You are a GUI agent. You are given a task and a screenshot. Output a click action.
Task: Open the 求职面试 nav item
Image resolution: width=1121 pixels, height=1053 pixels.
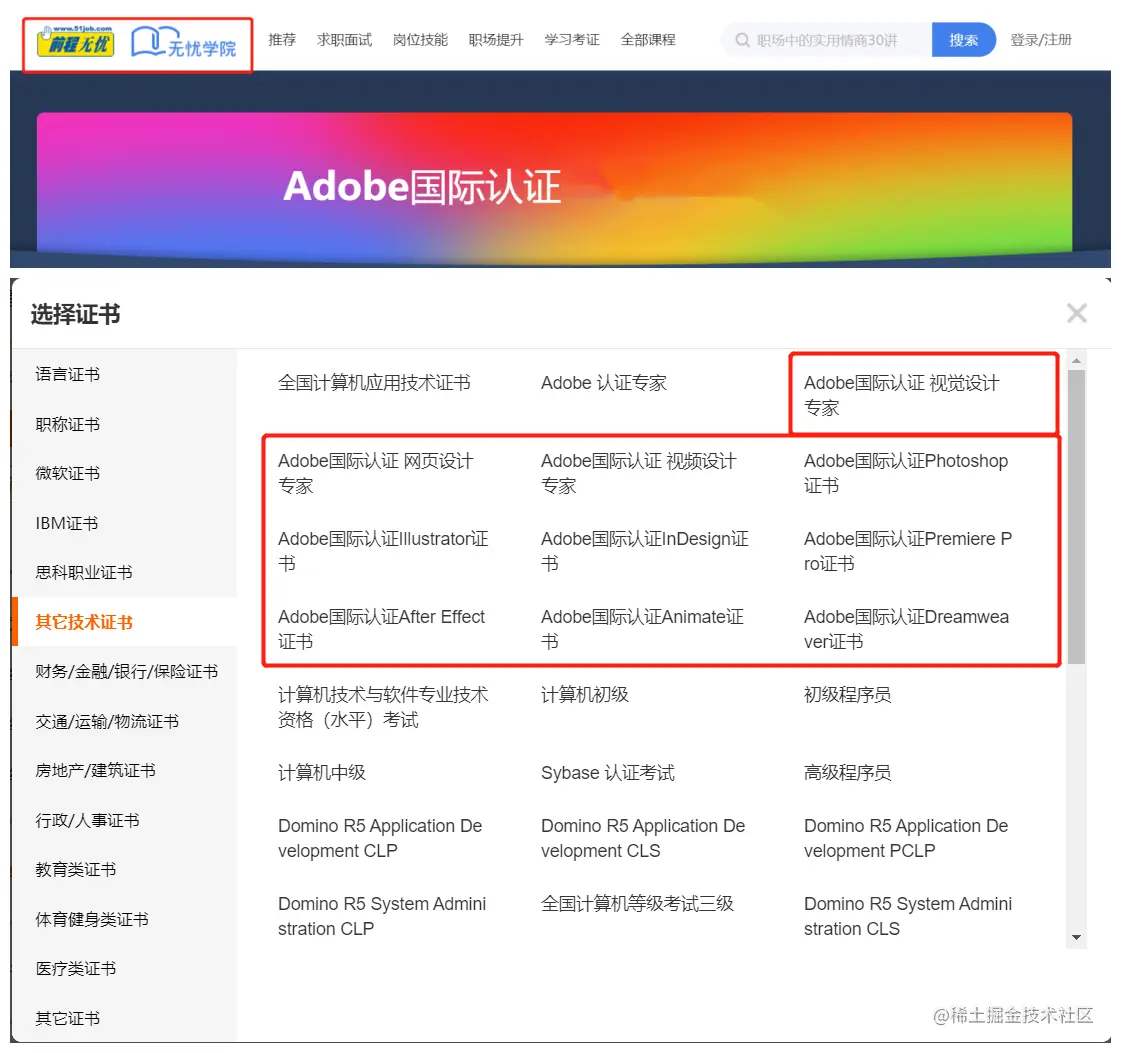[345, 40]
